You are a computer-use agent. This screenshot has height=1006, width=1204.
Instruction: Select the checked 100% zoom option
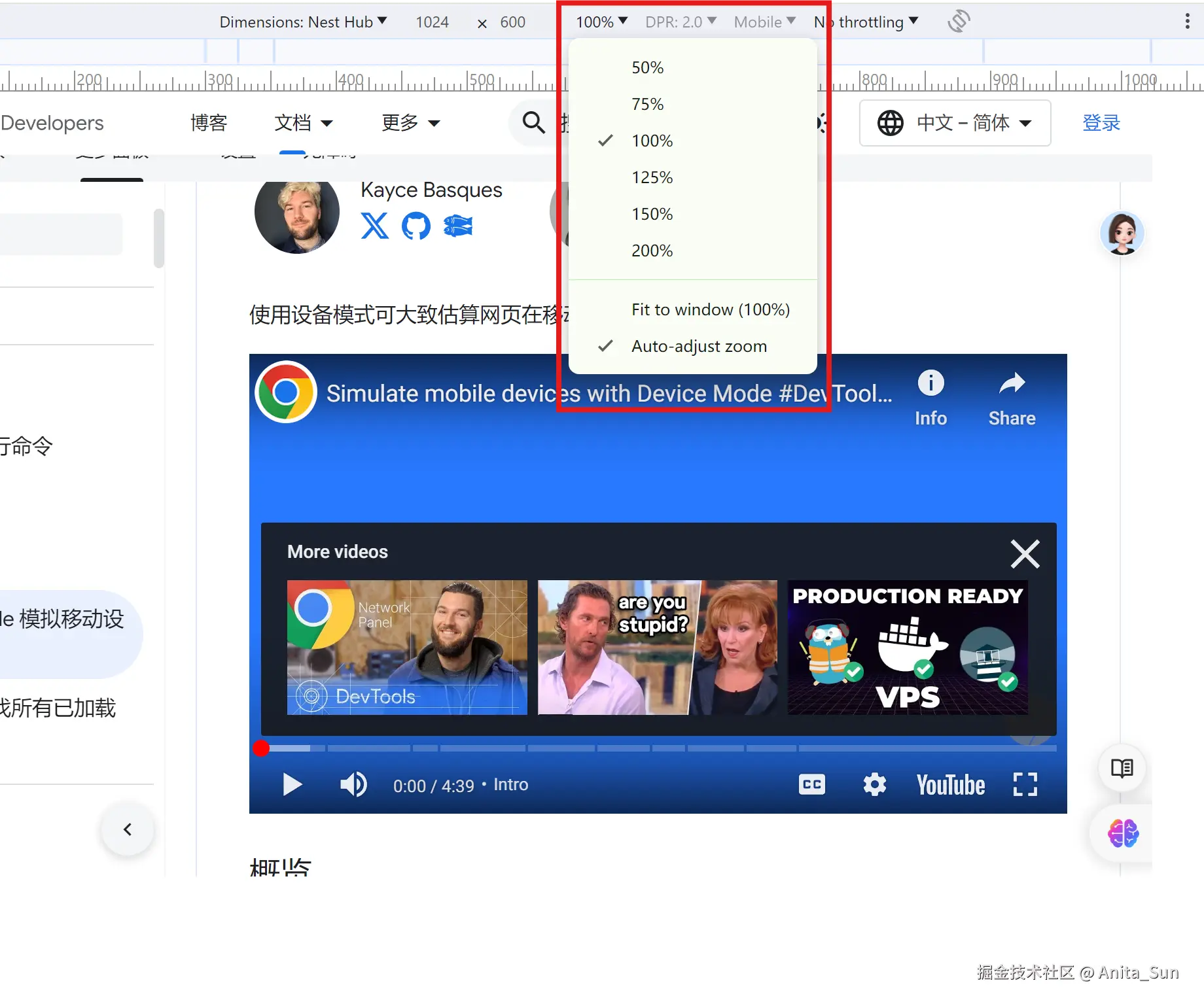693,141
